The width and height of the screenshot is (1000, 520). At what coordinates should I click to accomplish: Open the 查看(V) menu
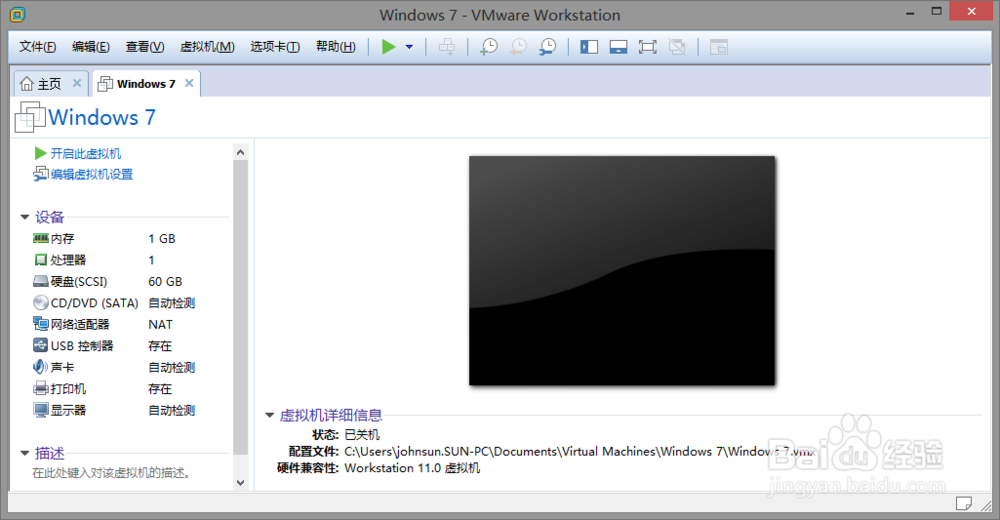(145, 47)
